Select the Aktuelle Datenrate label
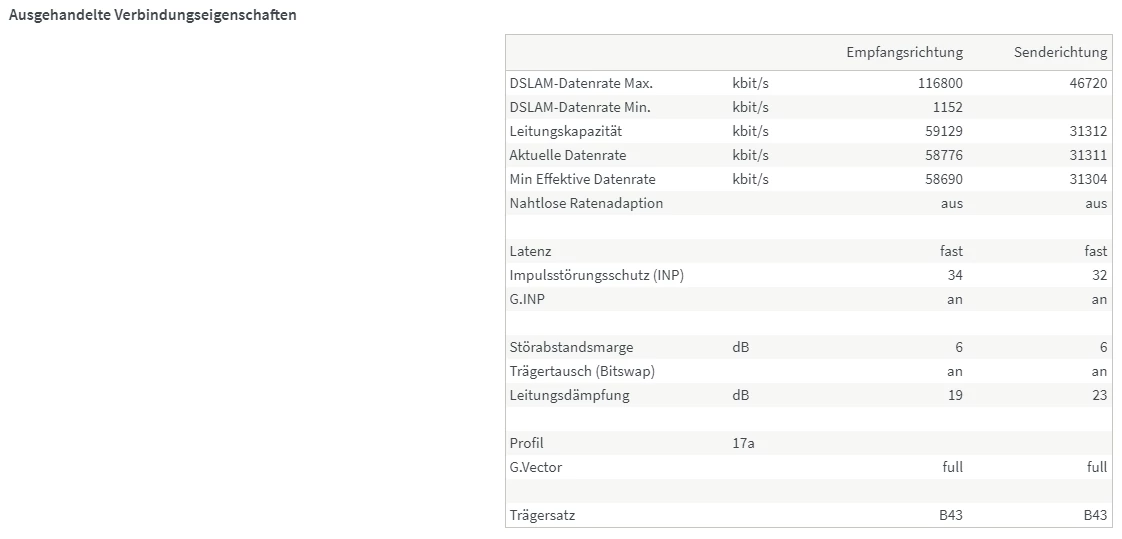Viewport: 1122px width, 539px height. point(567,155)
